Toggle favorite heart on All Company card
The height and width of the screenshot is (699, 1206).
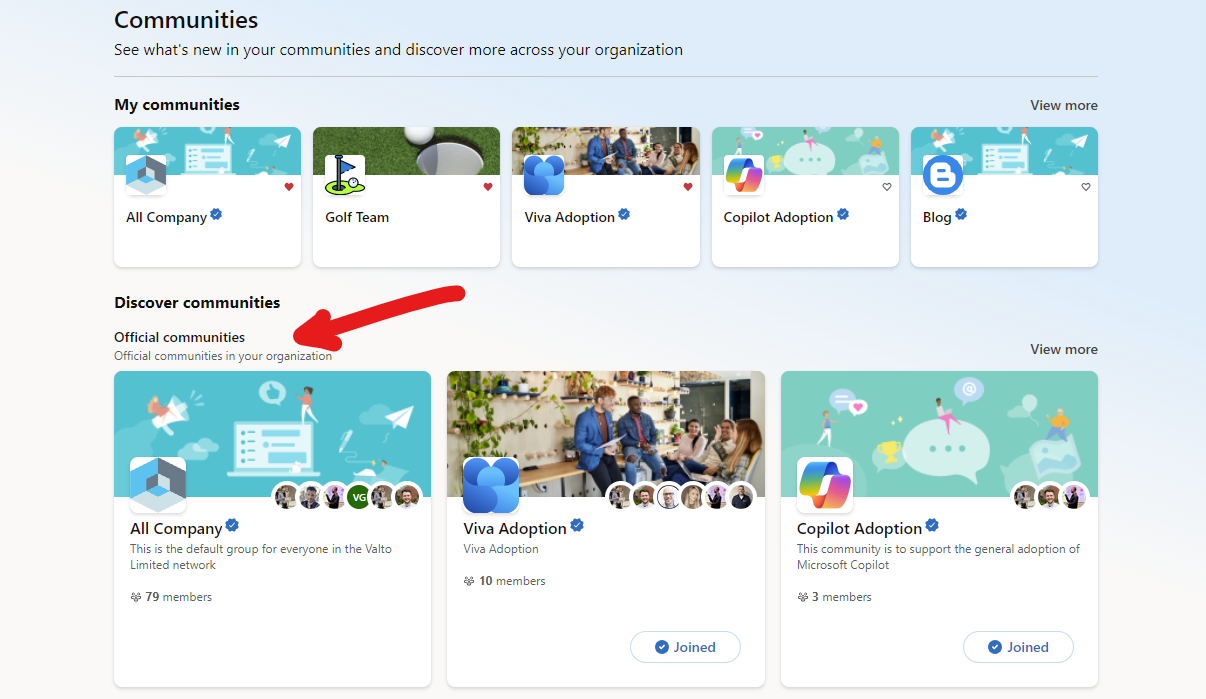(x=289, y=187)
